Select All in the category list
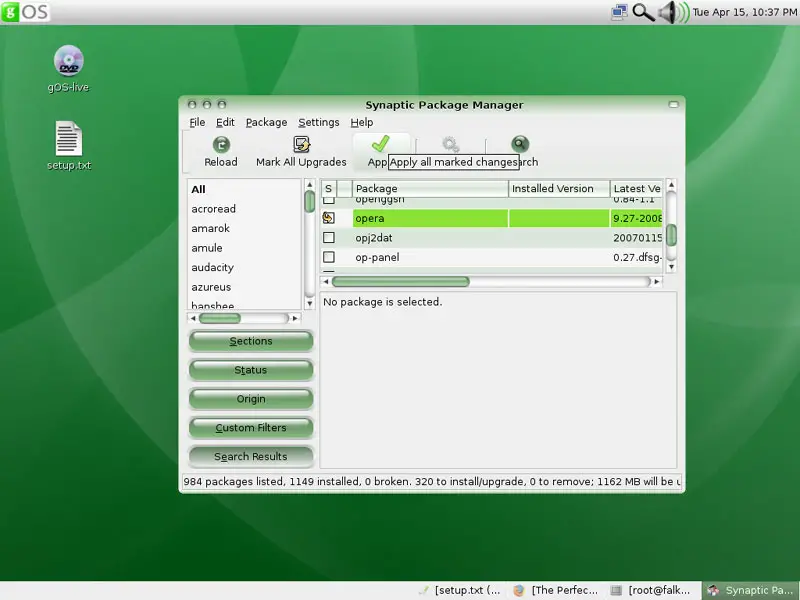 (245, 189)
